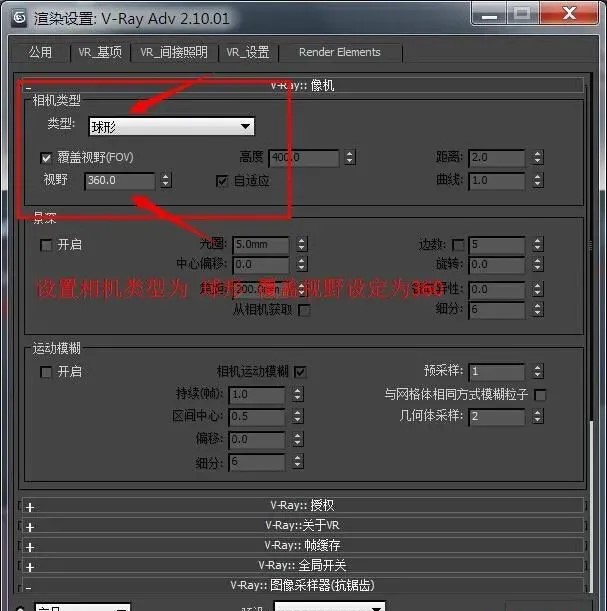The image size is (607, 611).
Task: Open the Render Elements tab
Action: point(340,52)
